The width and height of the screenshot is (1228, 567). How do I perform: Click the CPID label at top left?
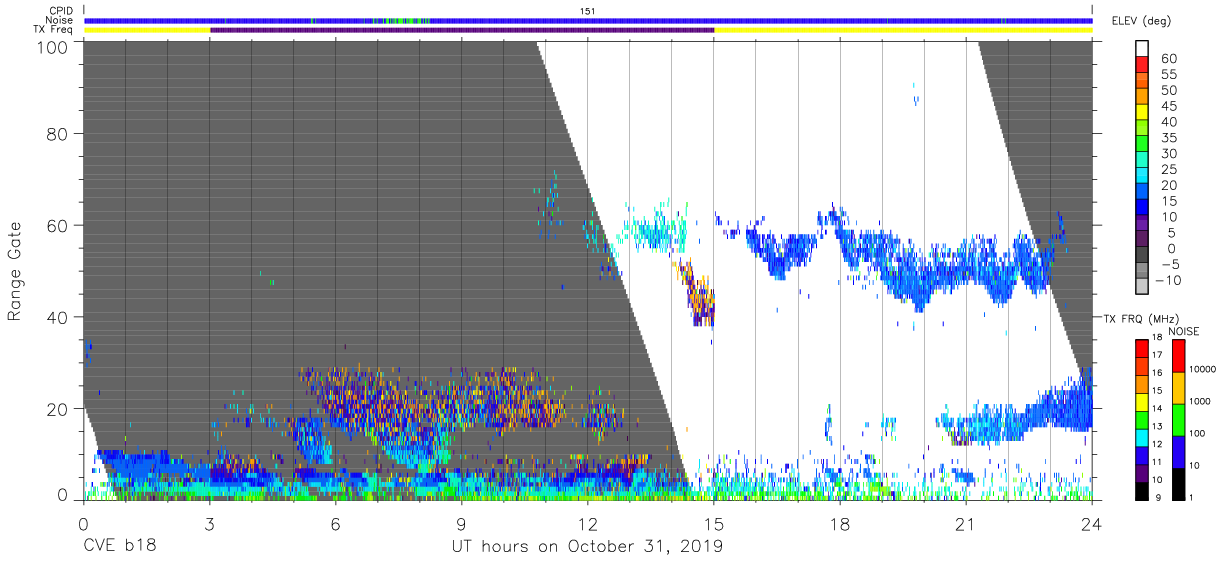[60, 11]
